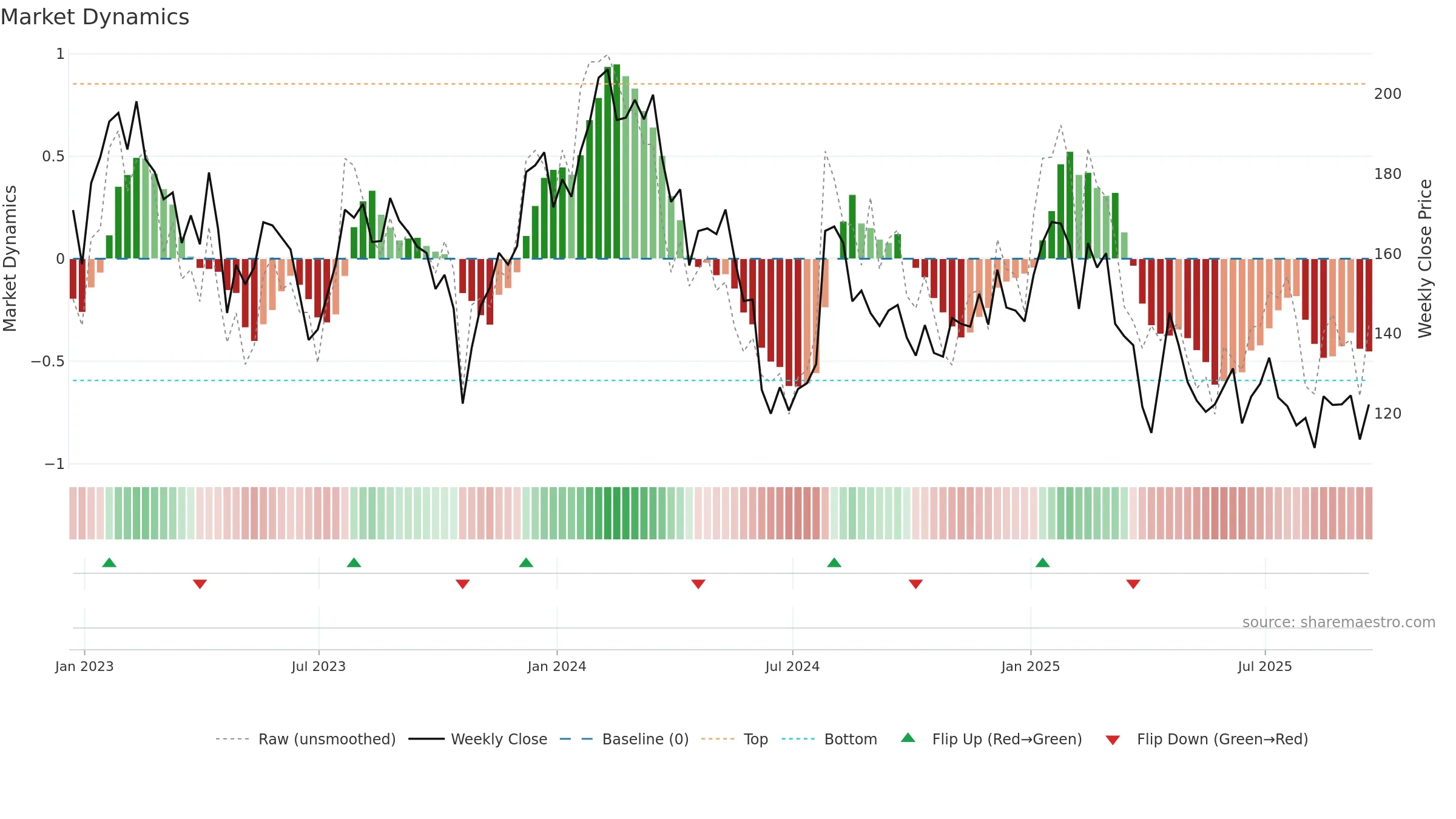Click the −0.5 tick on the left axis
Image resolution: width=1456 pixels, height=819 pixels.
(x=48, y=362)
